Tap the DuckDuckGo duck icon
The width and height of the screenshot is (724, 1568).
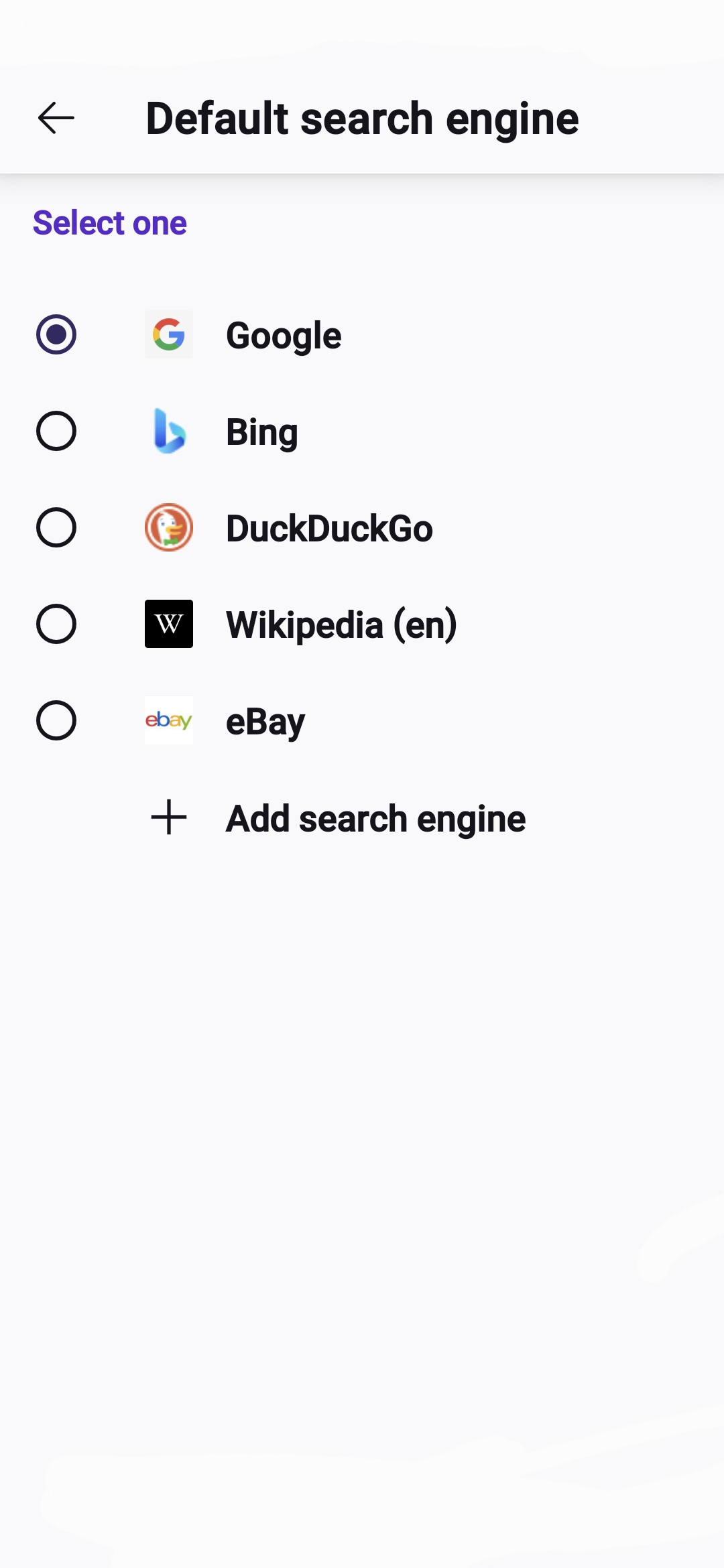(169, 527)
